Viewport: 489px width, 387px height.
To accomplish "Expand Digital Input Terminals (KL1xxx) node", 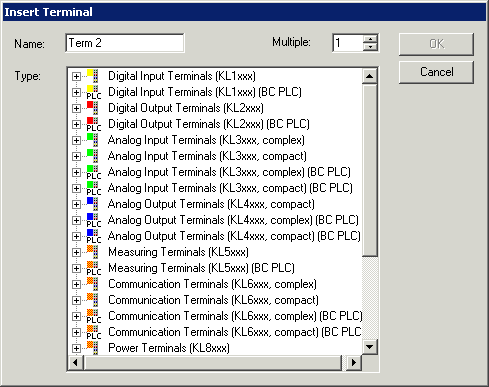I will 76,76.
